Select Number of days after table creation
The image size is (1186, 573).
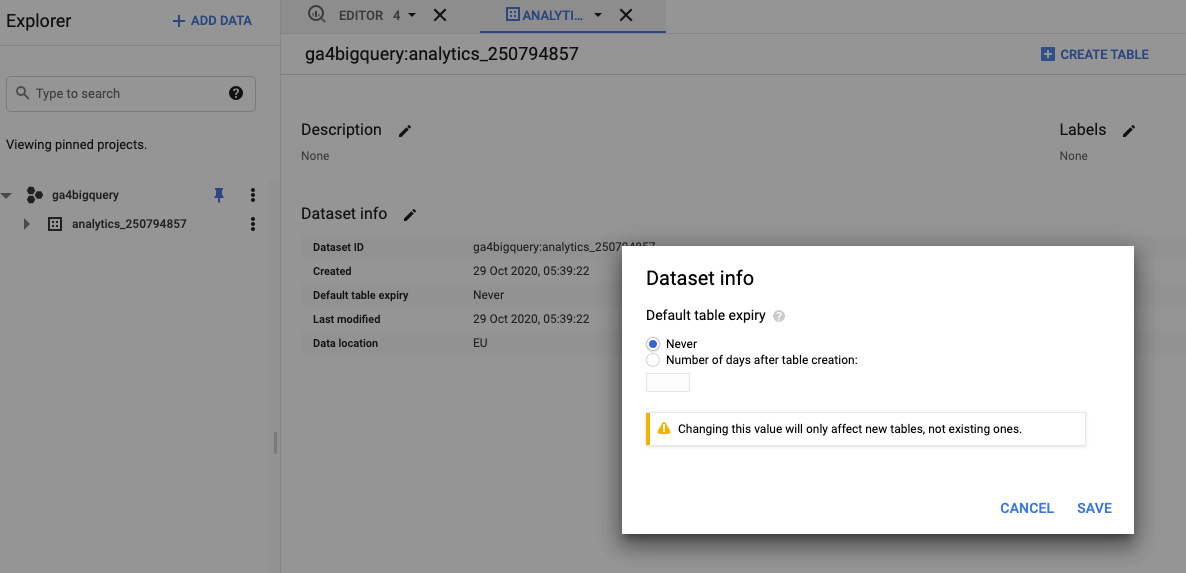654,360
